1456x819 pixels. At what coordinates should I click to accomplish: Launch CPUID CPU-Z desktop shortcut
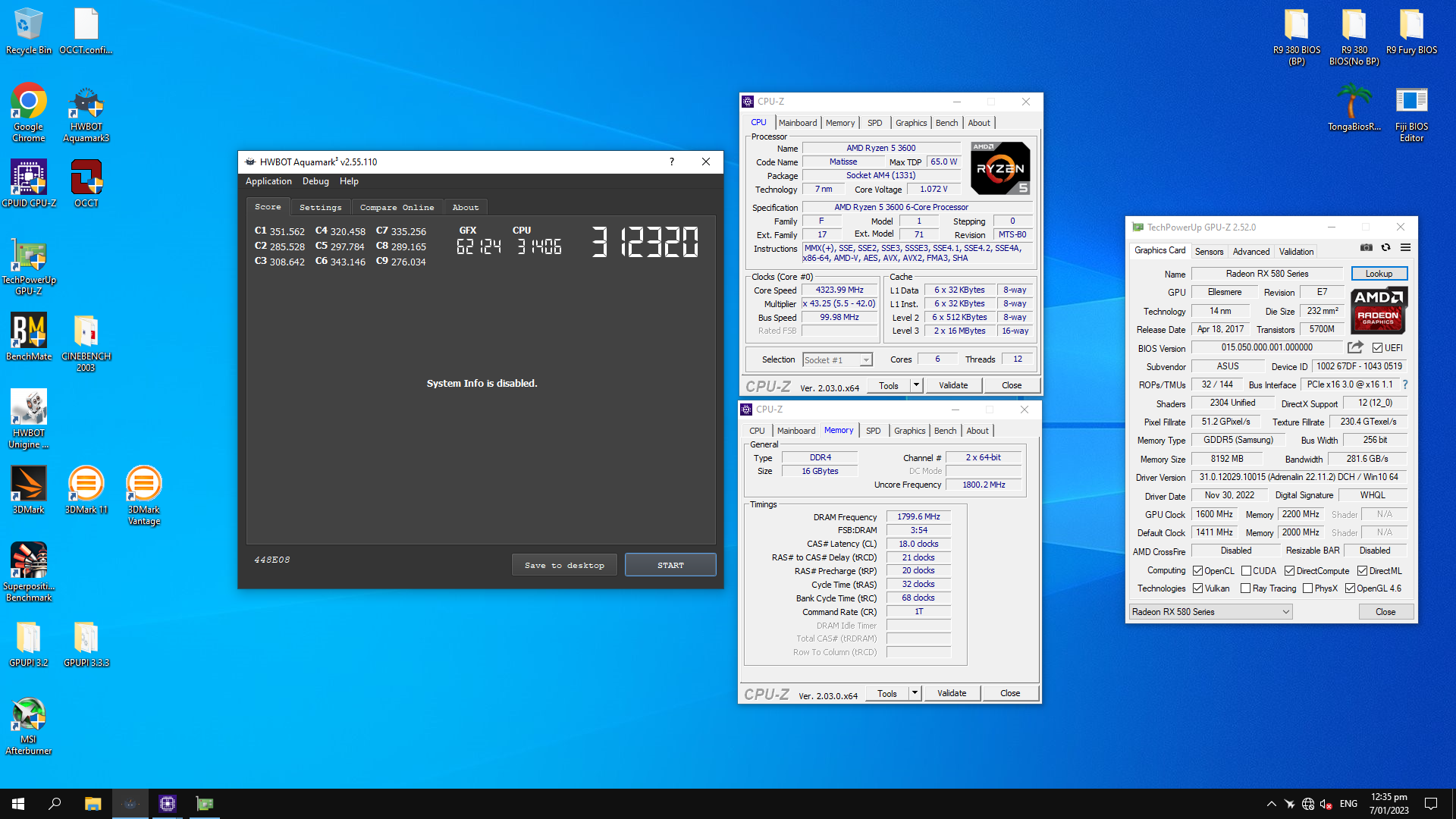pyautogui.click(x=29, y=183)
